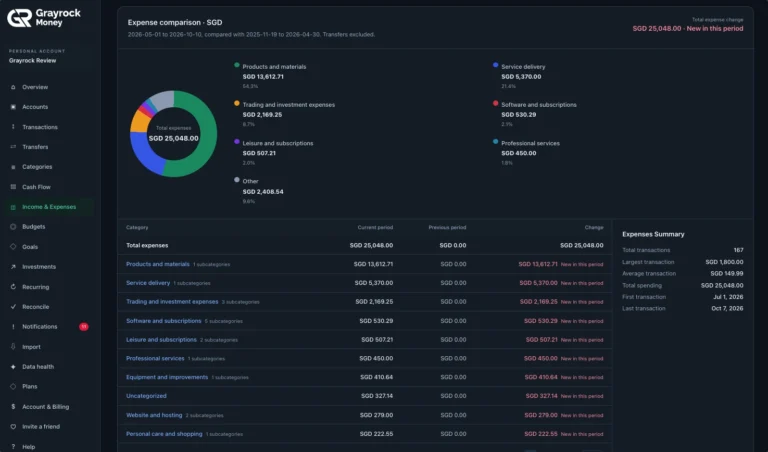Screen dimensions: 768x452
Task: Click green Products and materials legend dot
Action: click(x=237, y=65)
